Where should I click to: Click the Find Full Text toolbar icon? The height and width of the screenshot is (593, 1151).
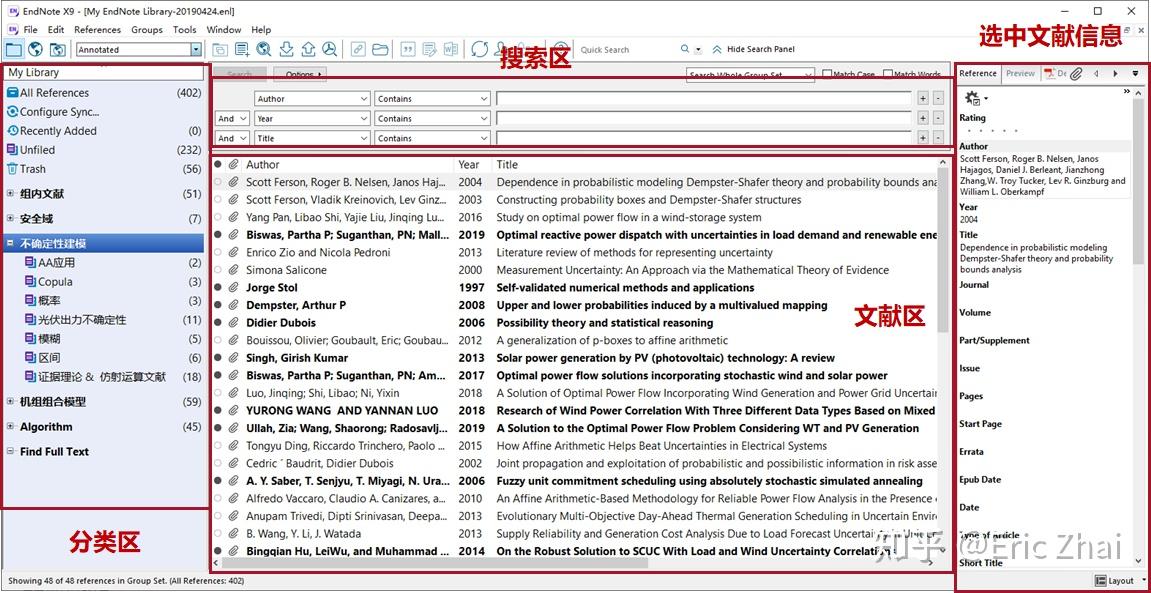[330, 49]
